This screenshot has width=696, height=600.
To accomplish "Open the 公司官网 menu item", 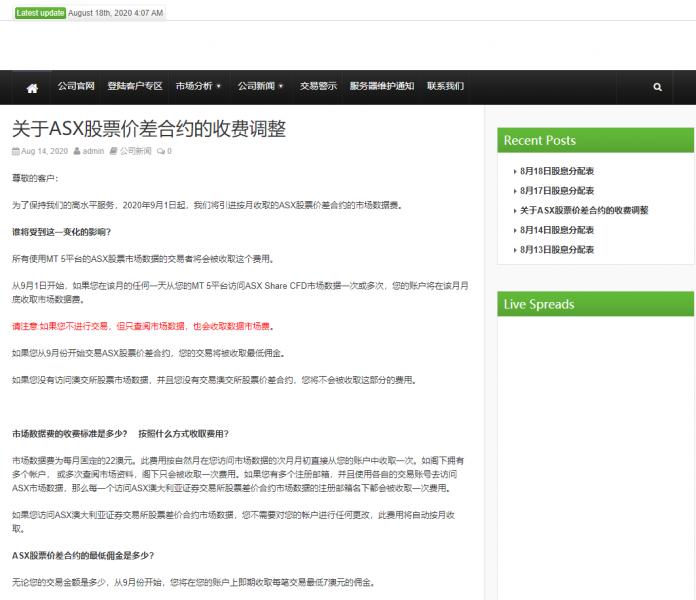I will (x=76, y=86).
